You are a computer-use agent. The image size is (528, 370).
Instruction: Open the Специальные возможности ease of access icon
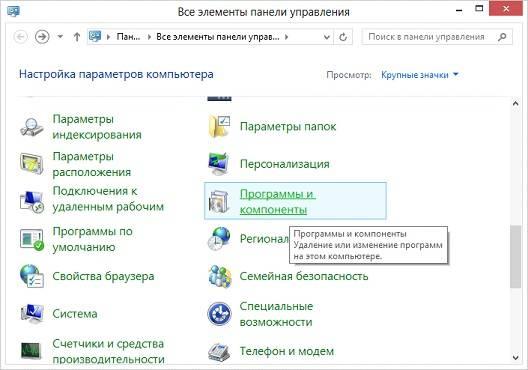[x=220, y=314]
